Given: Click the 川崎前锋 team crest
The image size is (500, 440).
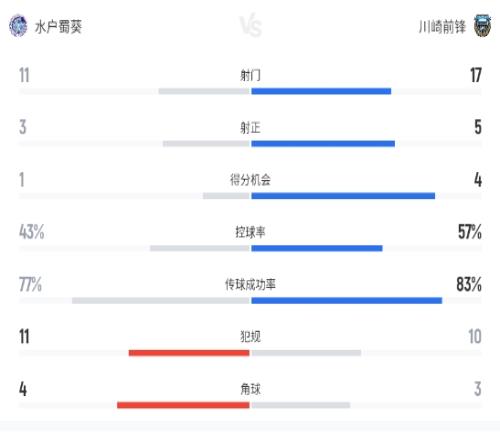Looking at the screenshot, I should 482,26.
